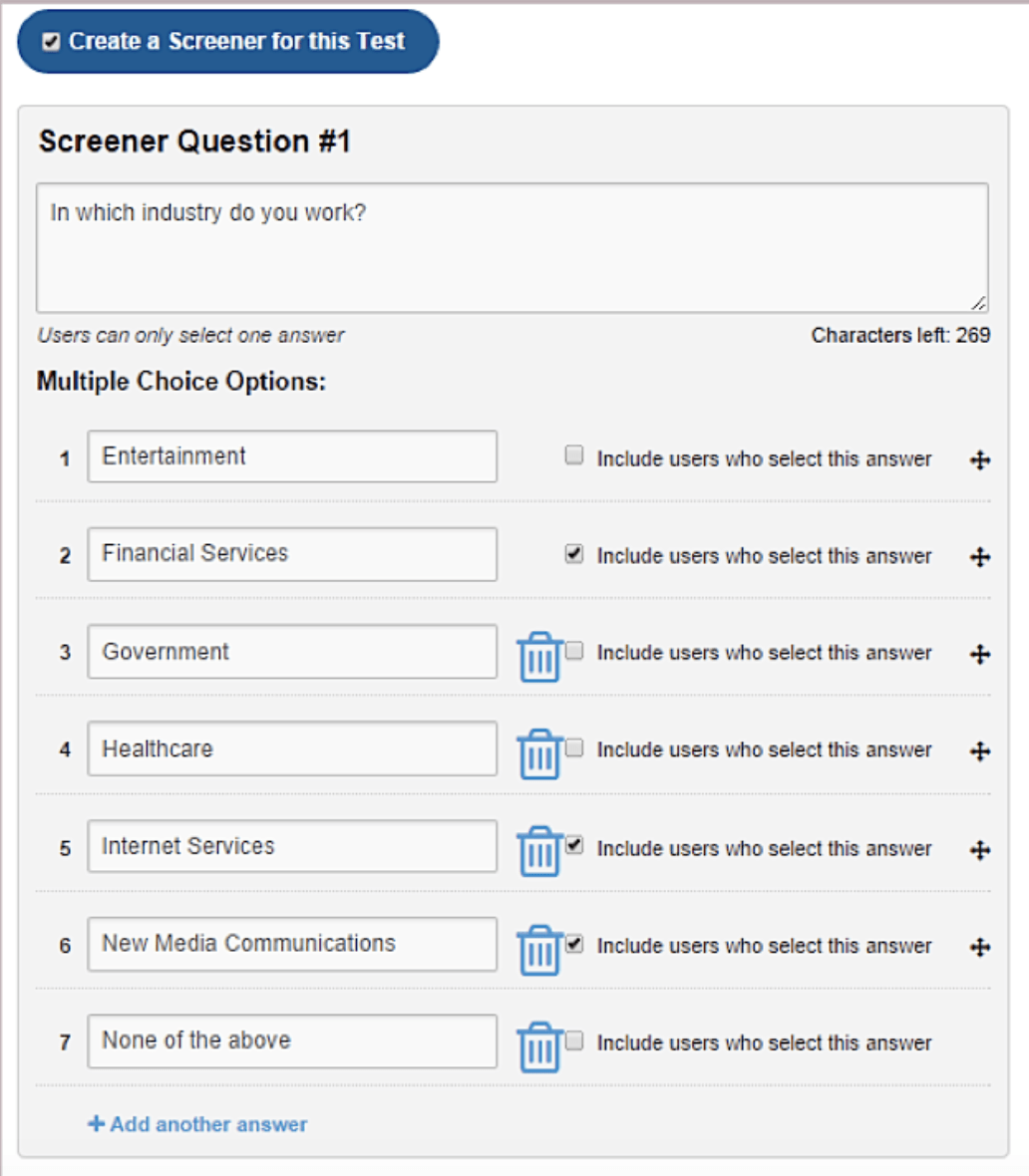Exclude users who select Financial Services
This screenshot has height=1176, width=1029.
click(x=573, y=553)
